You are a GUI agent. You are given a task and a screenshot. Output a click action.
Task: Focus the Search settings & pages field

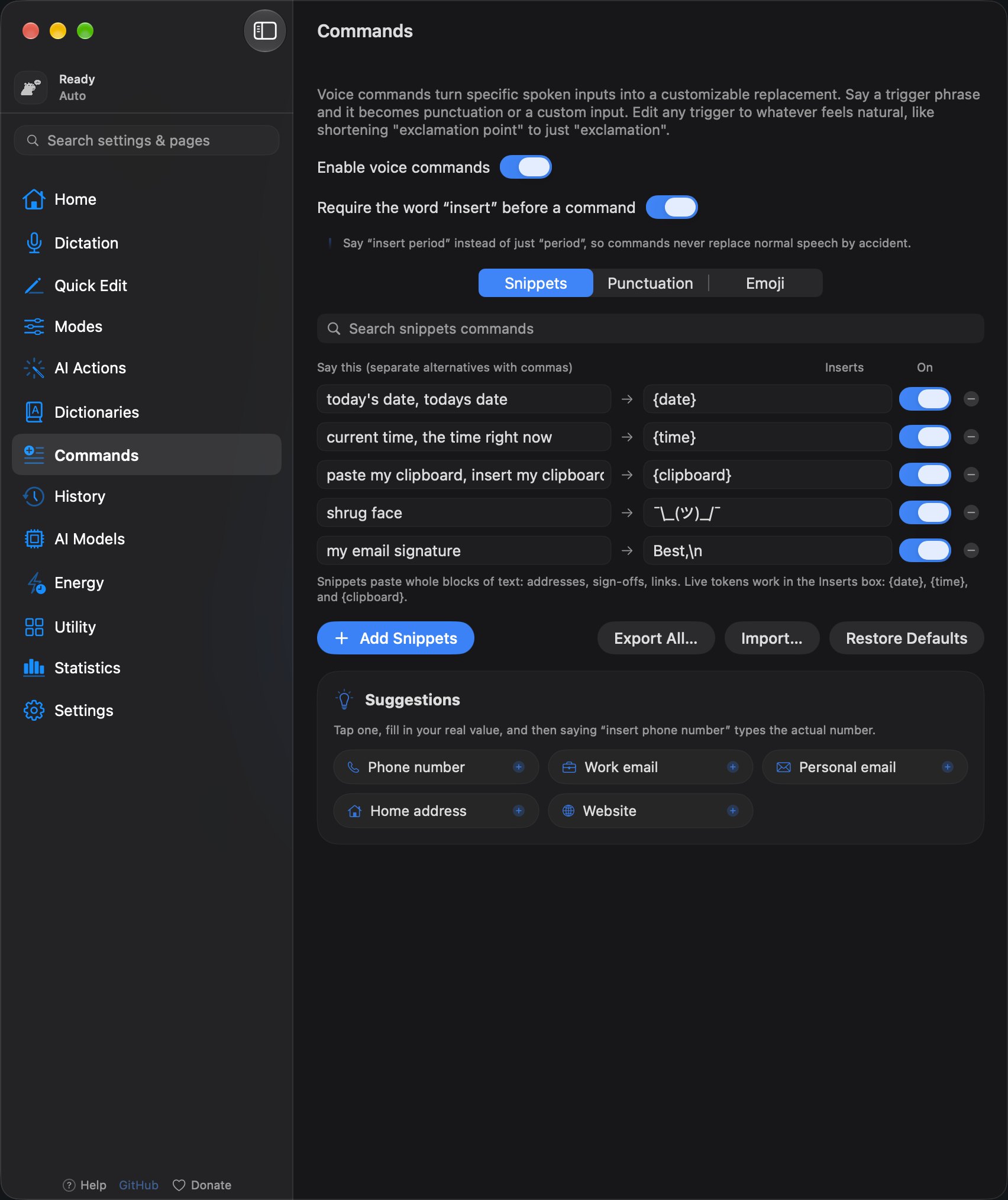click(x=146, y=140)
